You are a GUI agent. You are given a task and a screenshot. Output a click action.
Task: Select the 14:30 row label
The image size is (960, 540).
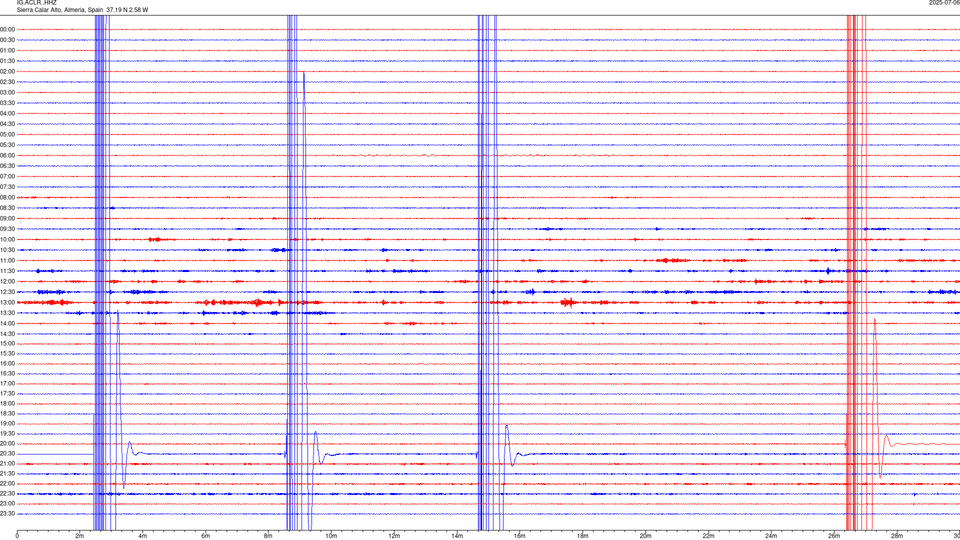pyautogui.click(x=7, y=334)
